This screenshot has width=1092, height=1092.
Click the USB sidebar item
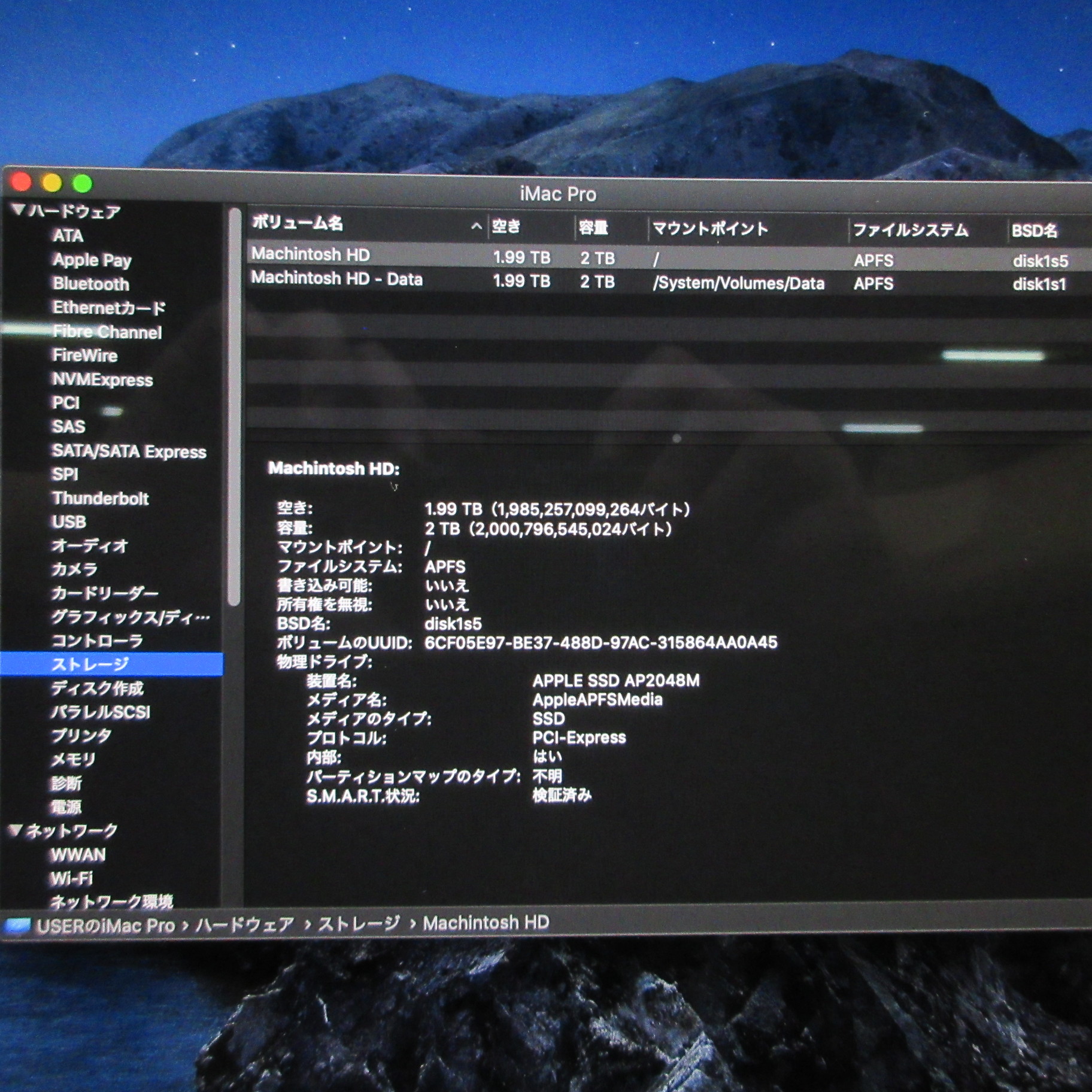coord(69,522)
